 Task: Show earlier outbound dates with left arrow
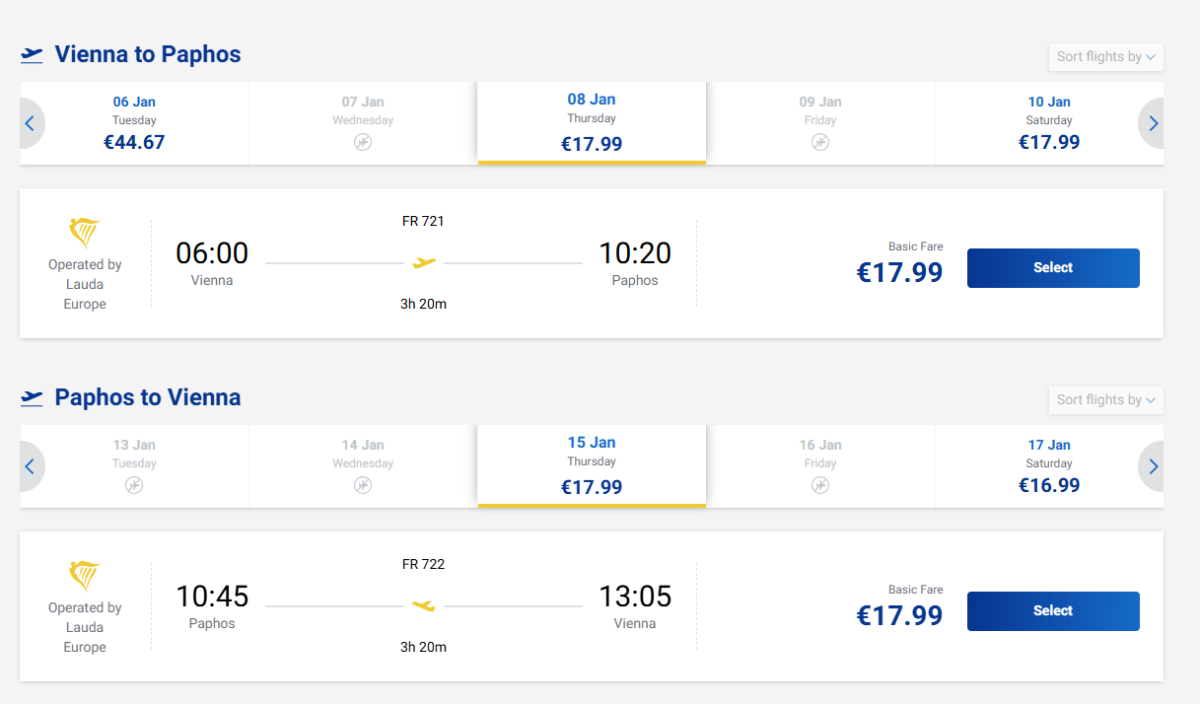point(30,124)
